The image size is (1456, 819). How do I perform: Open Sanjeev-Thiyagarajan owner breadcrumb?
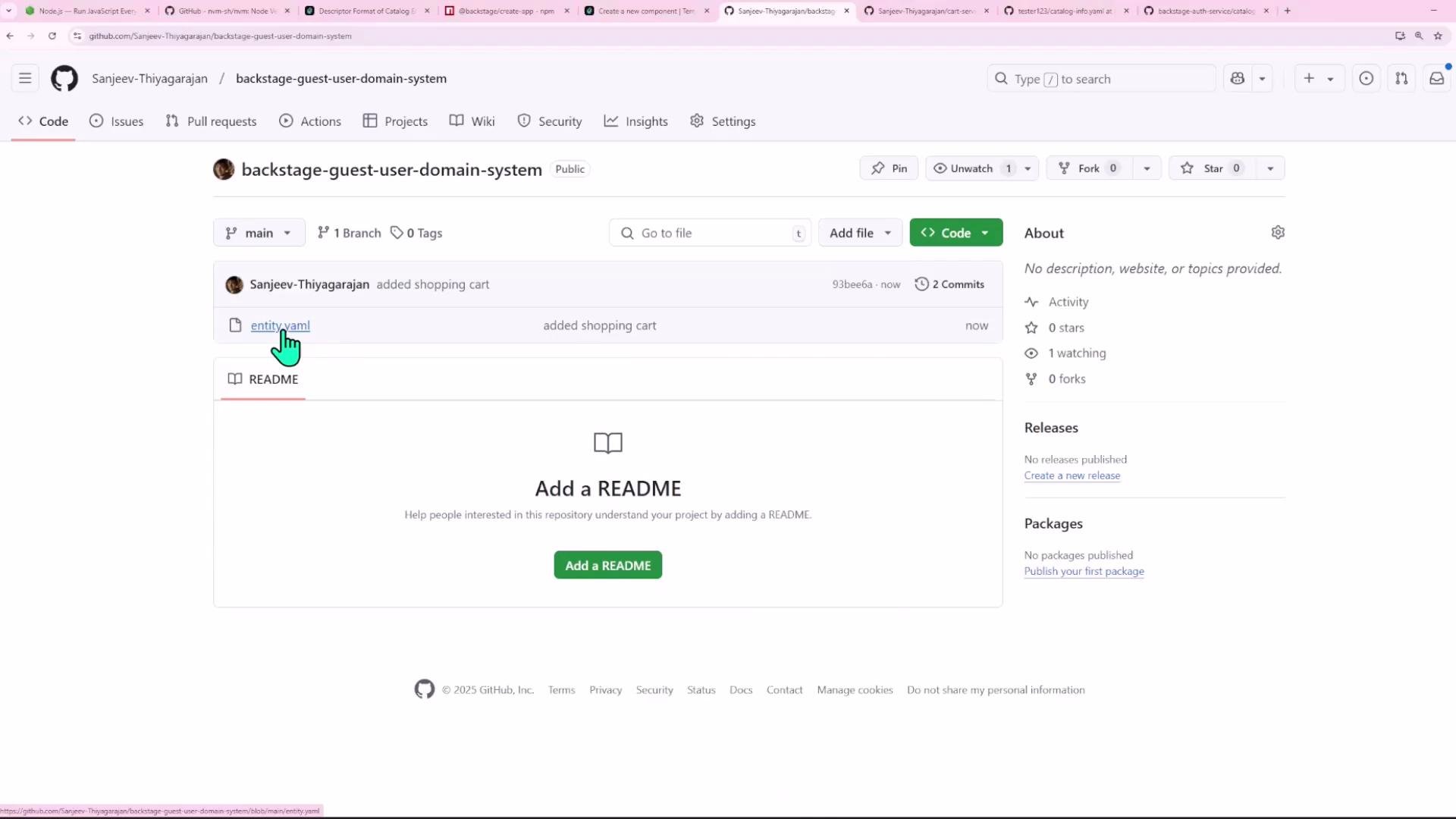point(149,78)
